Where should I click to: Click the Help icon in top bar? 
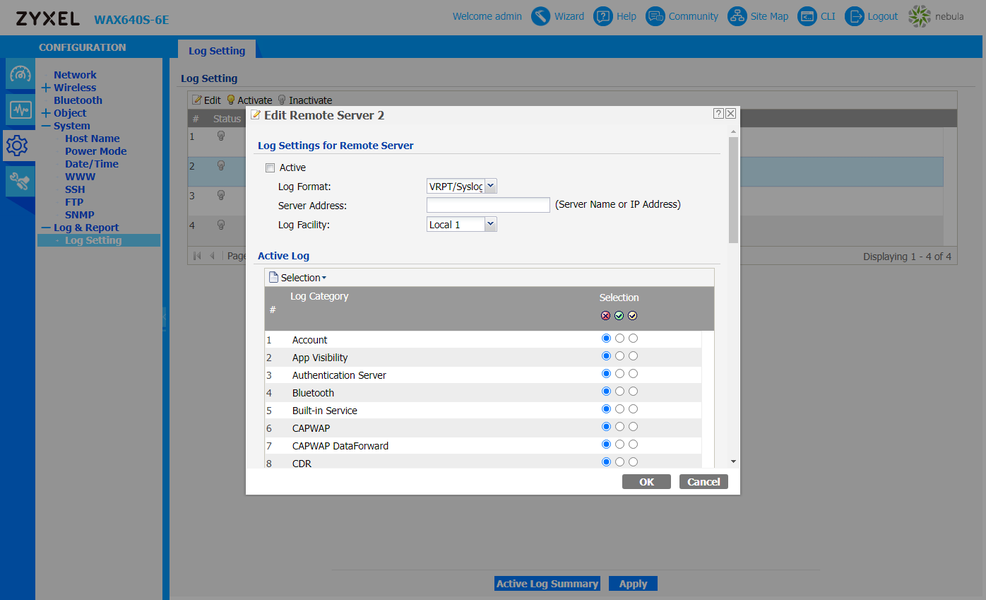tap(603, 16)
